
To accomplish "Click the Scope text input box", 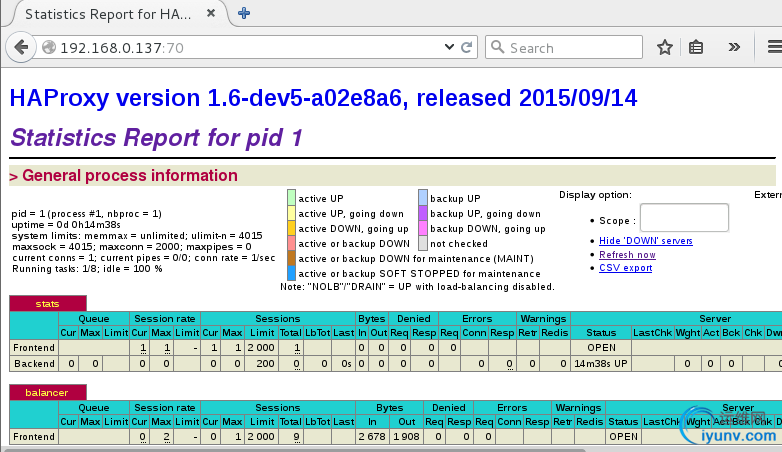I will tap(684, 218).
